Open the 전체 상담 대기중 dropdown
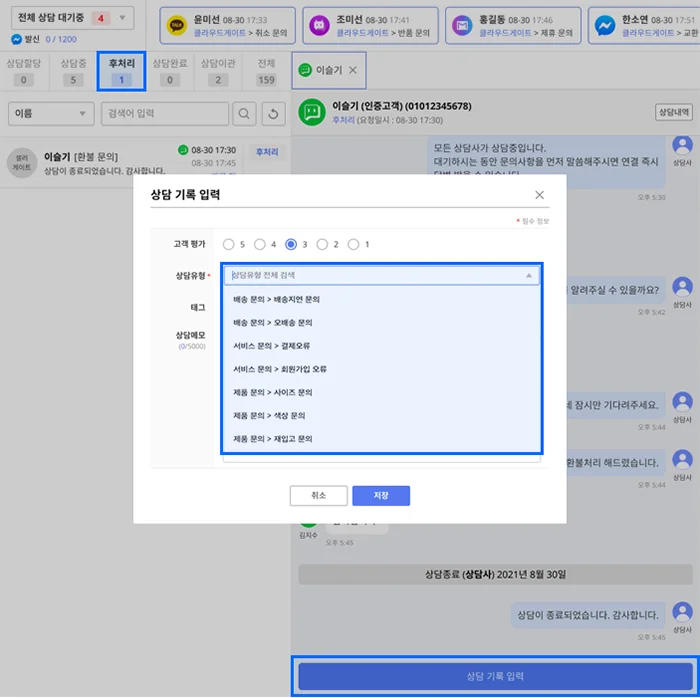The image size is (700, 698). [x=72, y=18]
